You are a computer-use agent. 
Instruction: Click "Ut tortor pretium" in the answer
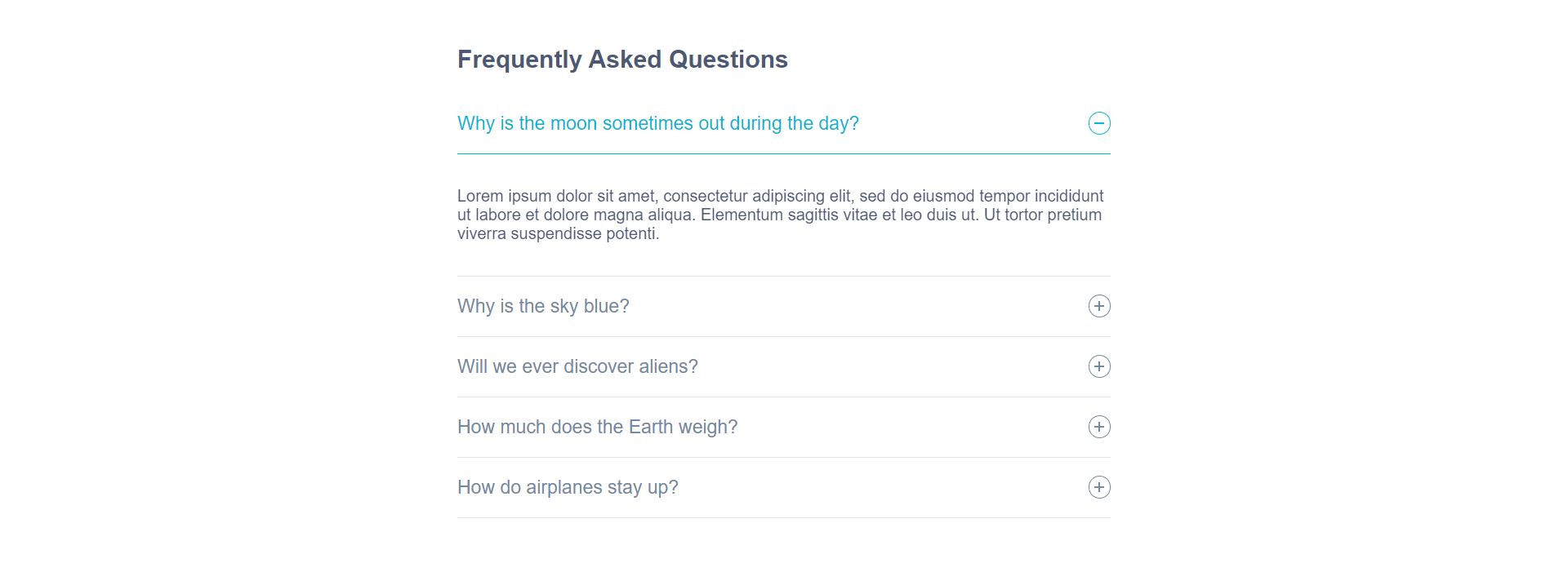[x=1042, y=215]
